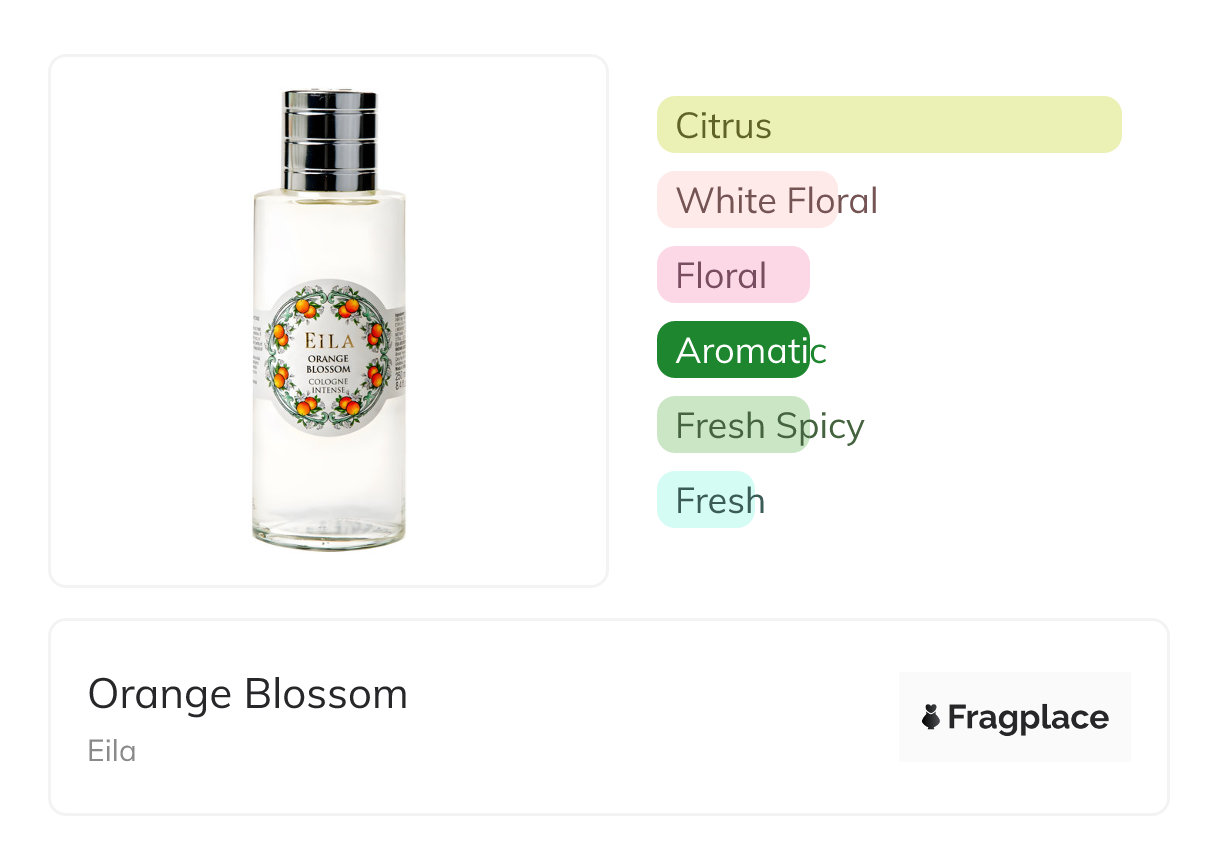The image size is (1218, 864).
Task: Click COLOGNE INTENSE on the bottle label
Action: click(x=328, y=388)
